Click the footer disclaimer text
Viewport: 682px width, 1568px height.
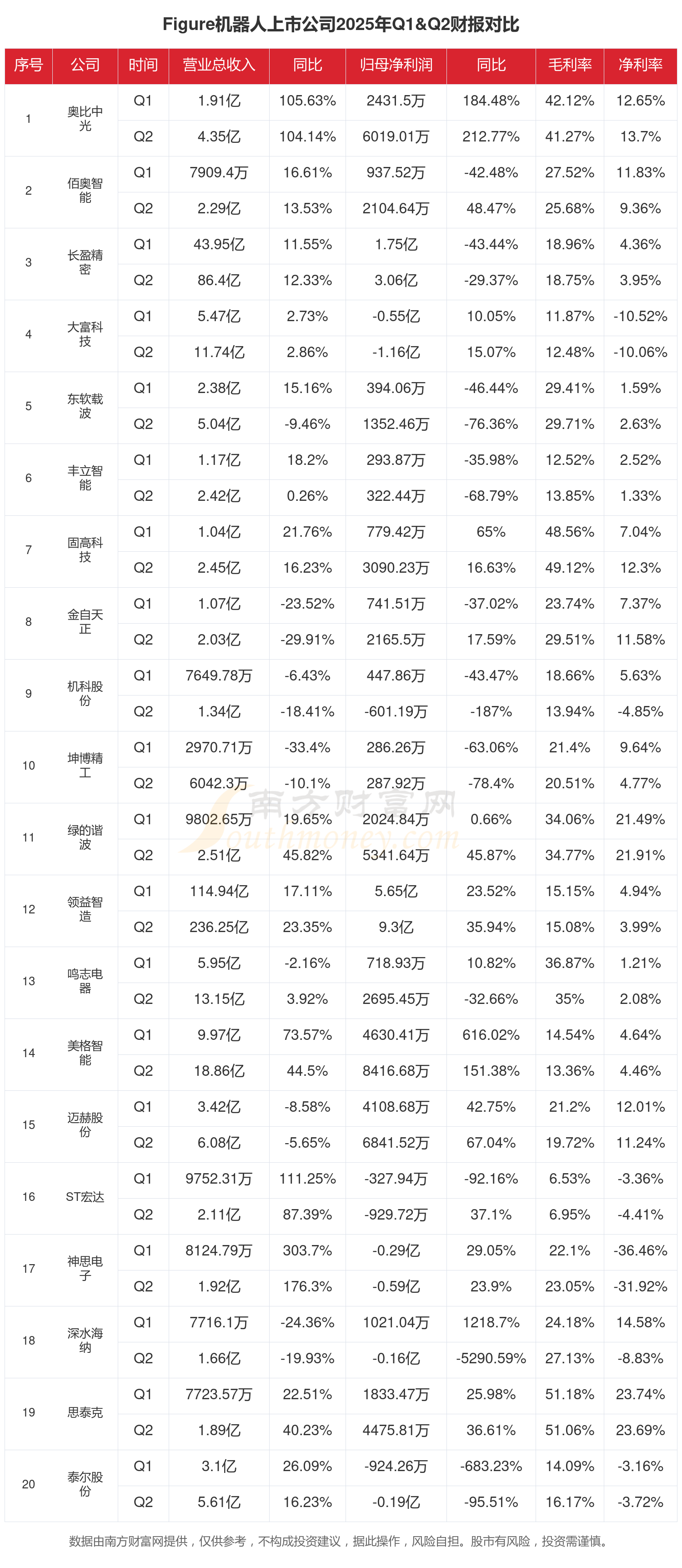tap(341, 1541)
